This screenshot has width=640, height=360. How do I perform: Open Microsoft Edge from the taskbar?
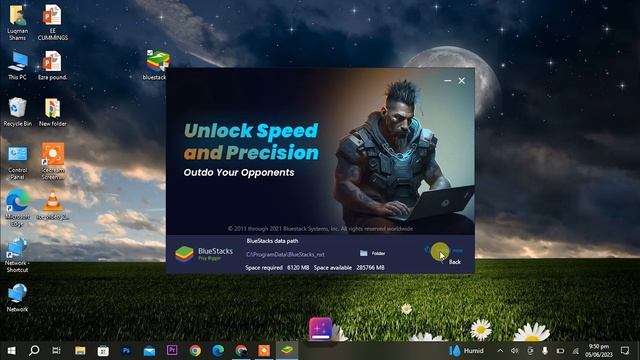218,351
